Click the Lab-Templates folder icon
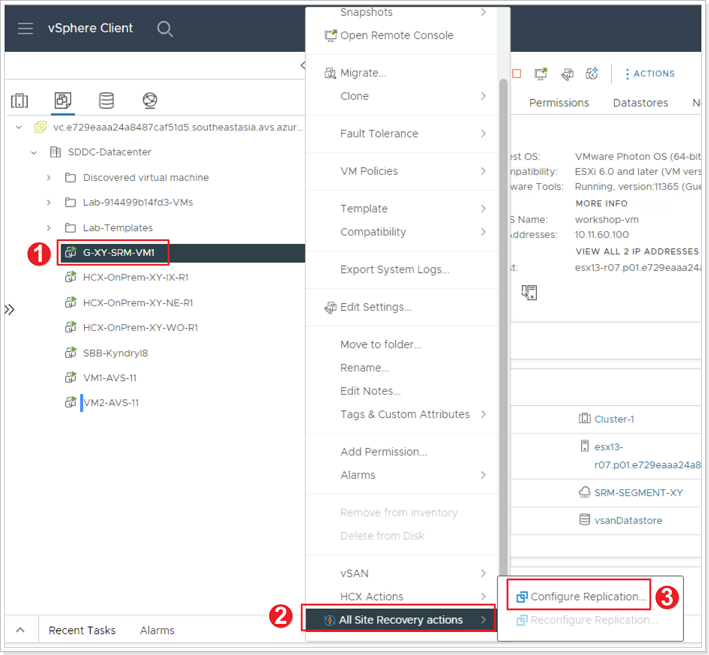Screen dimensions: 709x655 click(x=70, y=227)
